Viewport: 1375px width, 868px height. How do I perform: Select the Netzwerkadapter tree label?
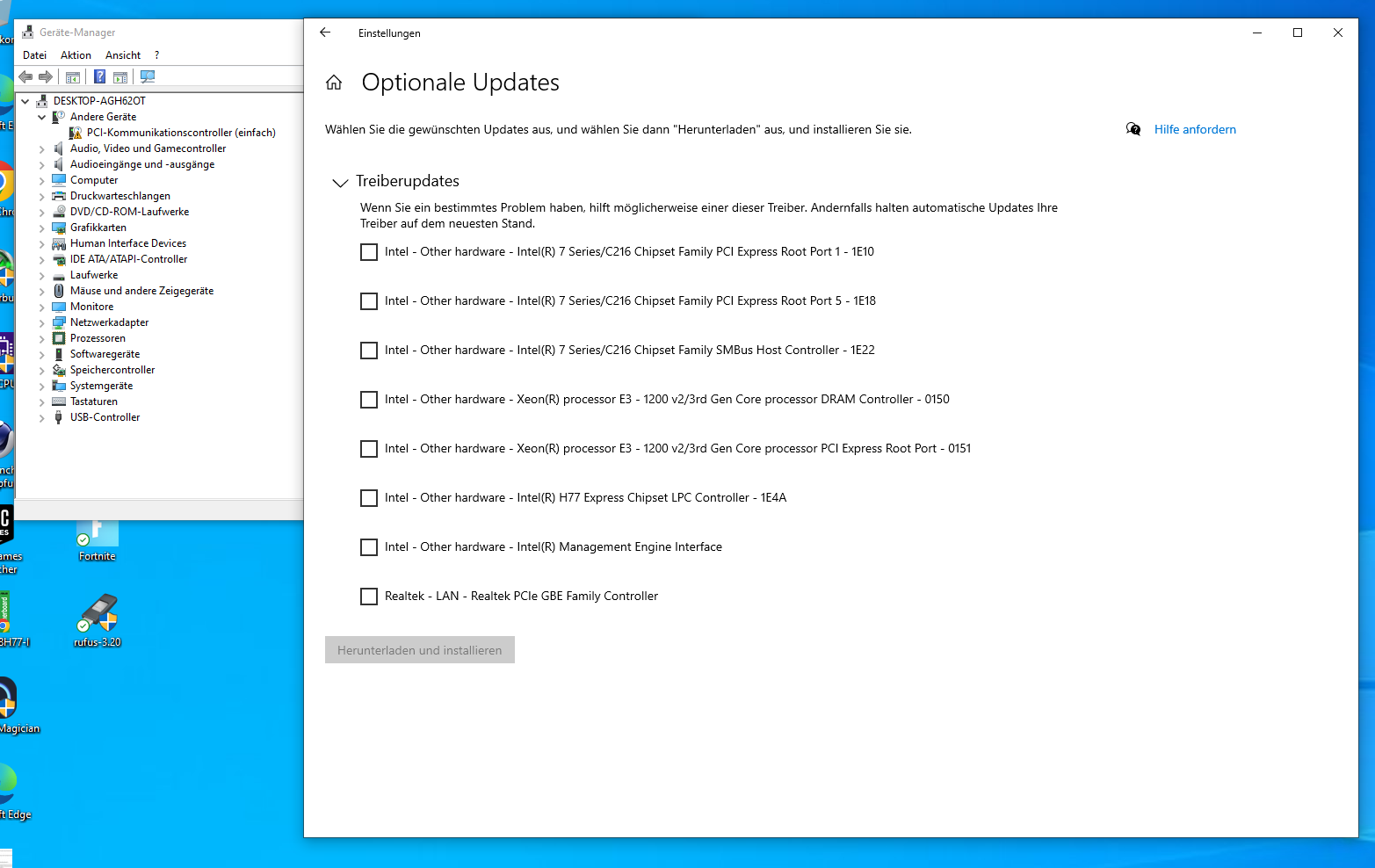click(x=110, y=322)
